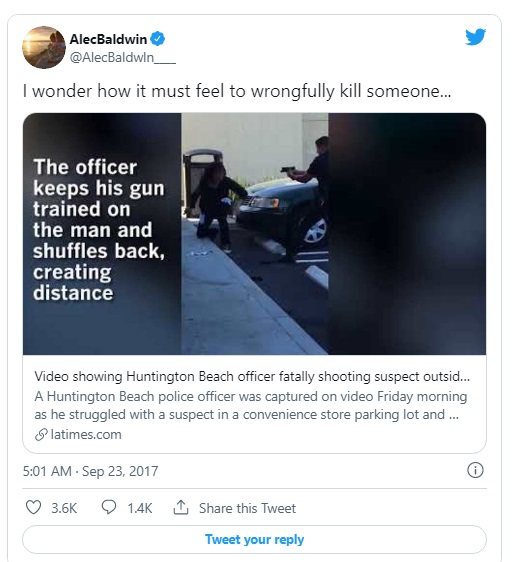Click the AlecBaldwin display name
Screen dimensions: 515x562
tap(108, 39)
